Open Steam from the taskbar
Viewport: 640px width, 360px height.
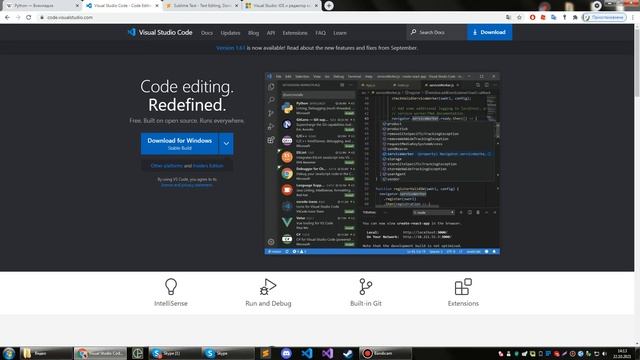point(348,353)
